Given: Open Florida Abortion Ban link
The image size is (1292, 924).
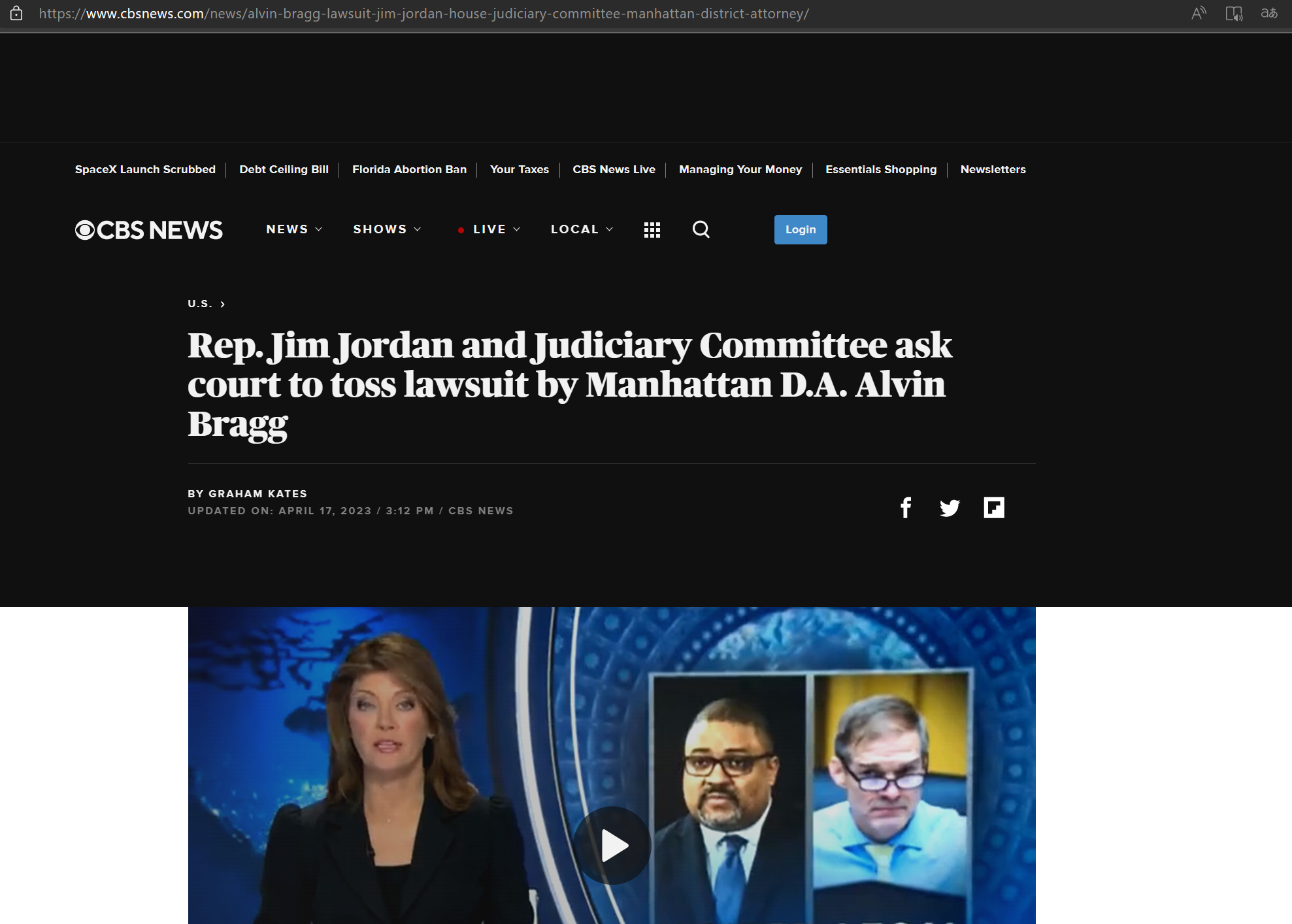Looking at the screenshot, I should 409,169.
